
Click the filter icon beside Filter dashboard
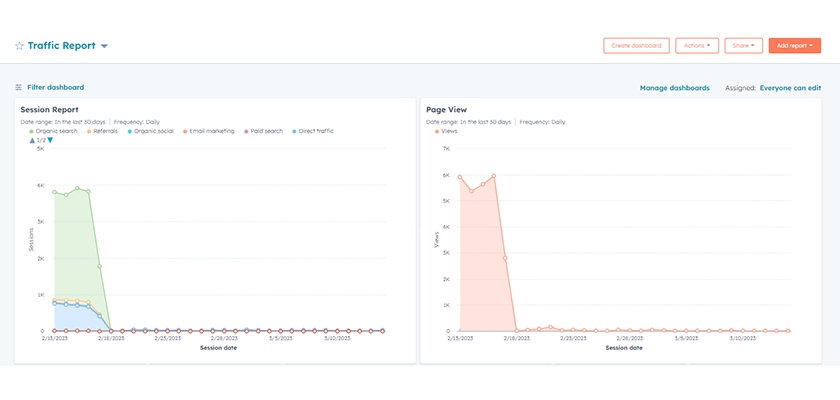coord(19,88)
